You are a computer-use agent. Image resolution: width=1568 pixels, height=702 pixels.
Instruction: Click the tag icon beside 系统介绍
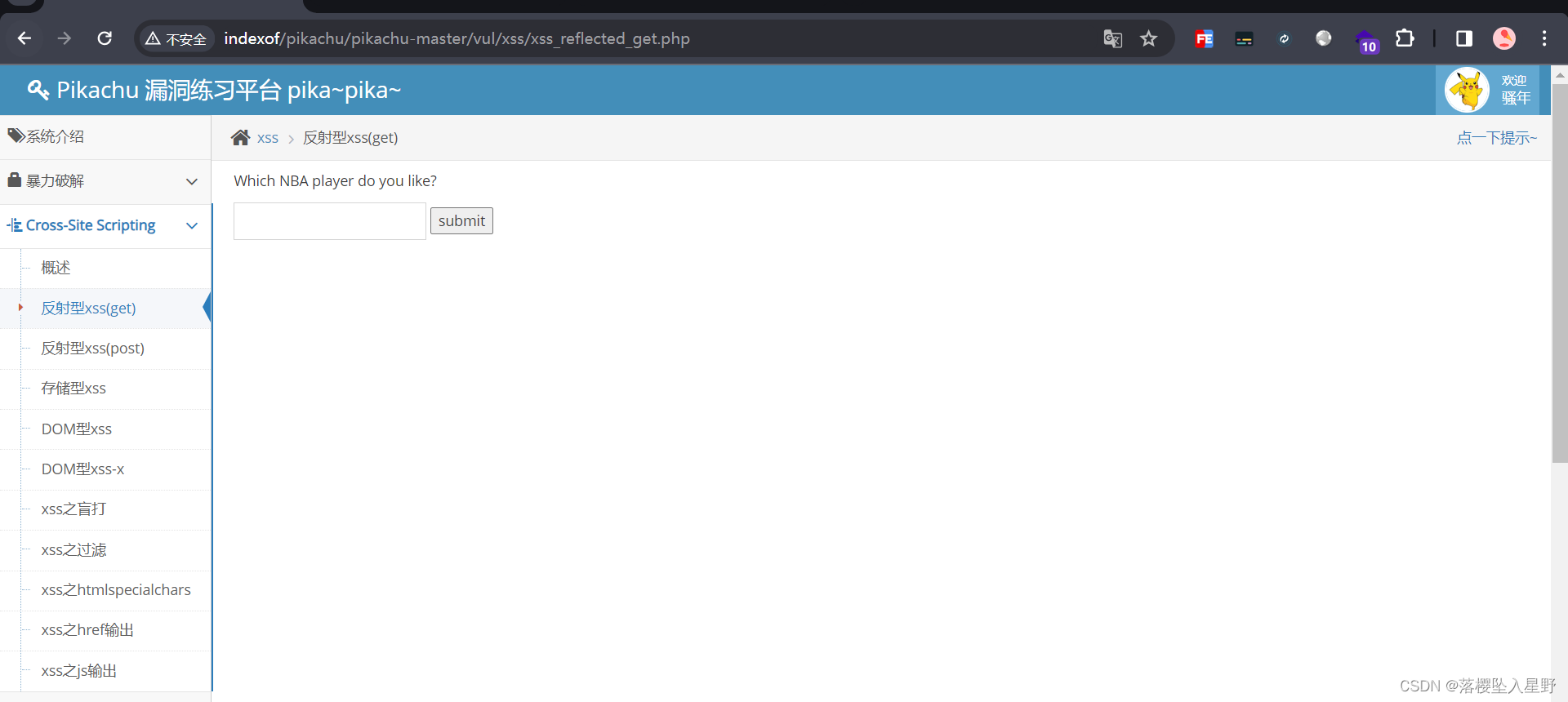tap(16, 136)
